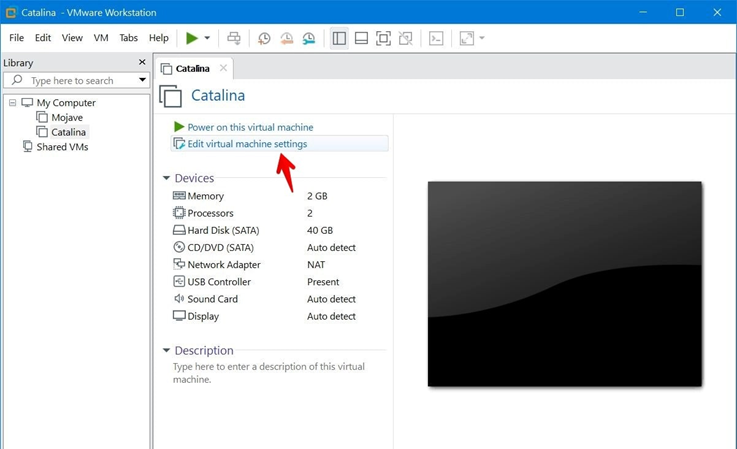This screenshot has height=449, width=737.
Task: Open the stretch options dropdown arrow
Action: pos(482,38)
